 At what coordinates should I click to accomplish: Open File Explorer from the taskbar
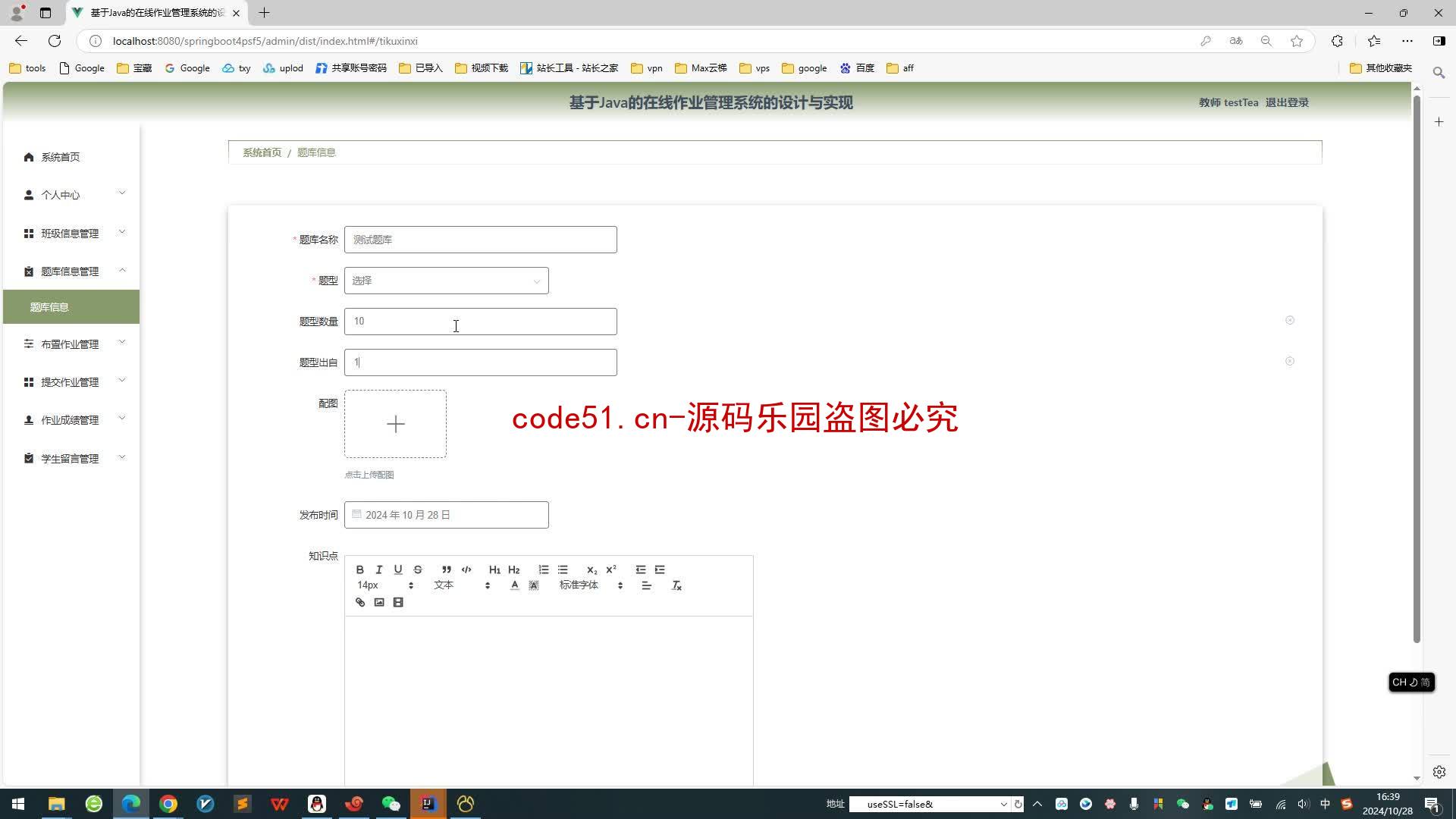(x=57, y=804)
